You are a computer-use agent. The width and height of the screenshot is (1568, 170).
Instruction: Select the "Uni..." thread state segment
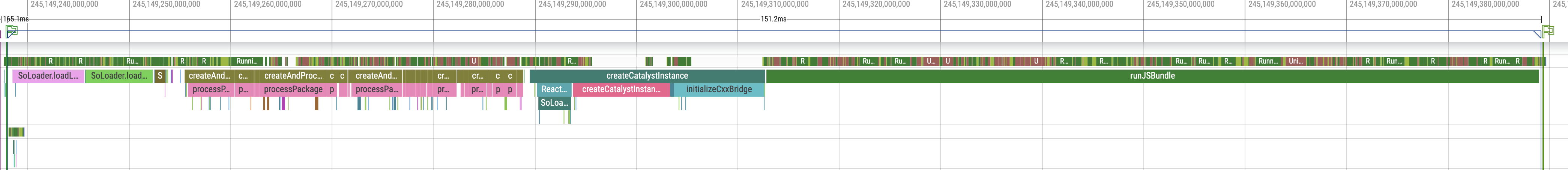pyautogui.click(x=1296, y=61)
